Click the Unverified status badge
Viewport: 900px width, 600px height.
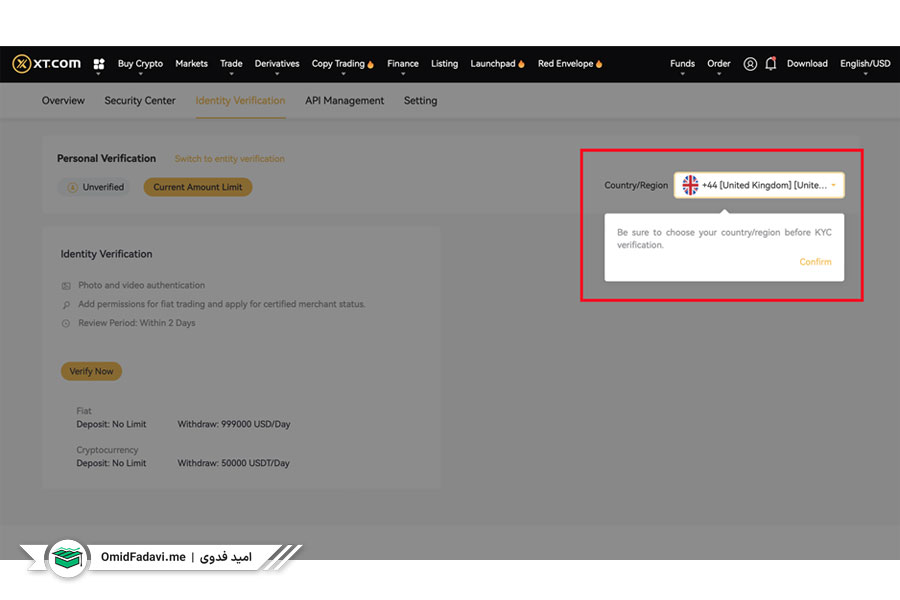96,187
